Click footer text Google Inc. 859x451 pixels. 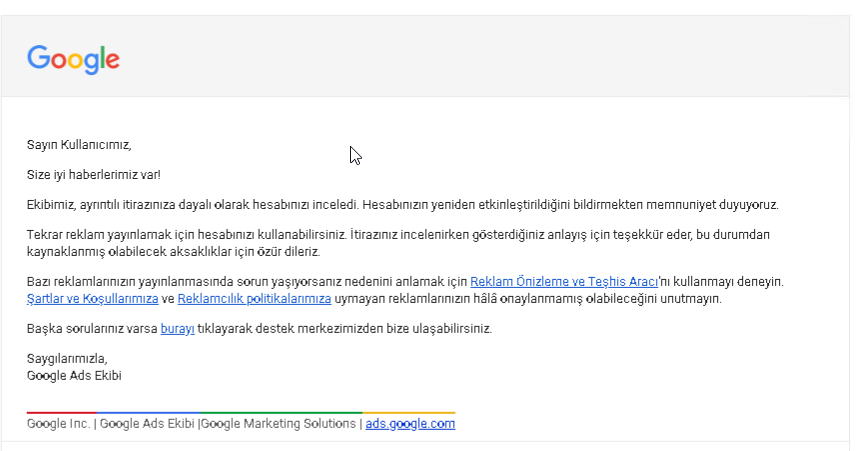pyautogui.click(x=59, y=424)
